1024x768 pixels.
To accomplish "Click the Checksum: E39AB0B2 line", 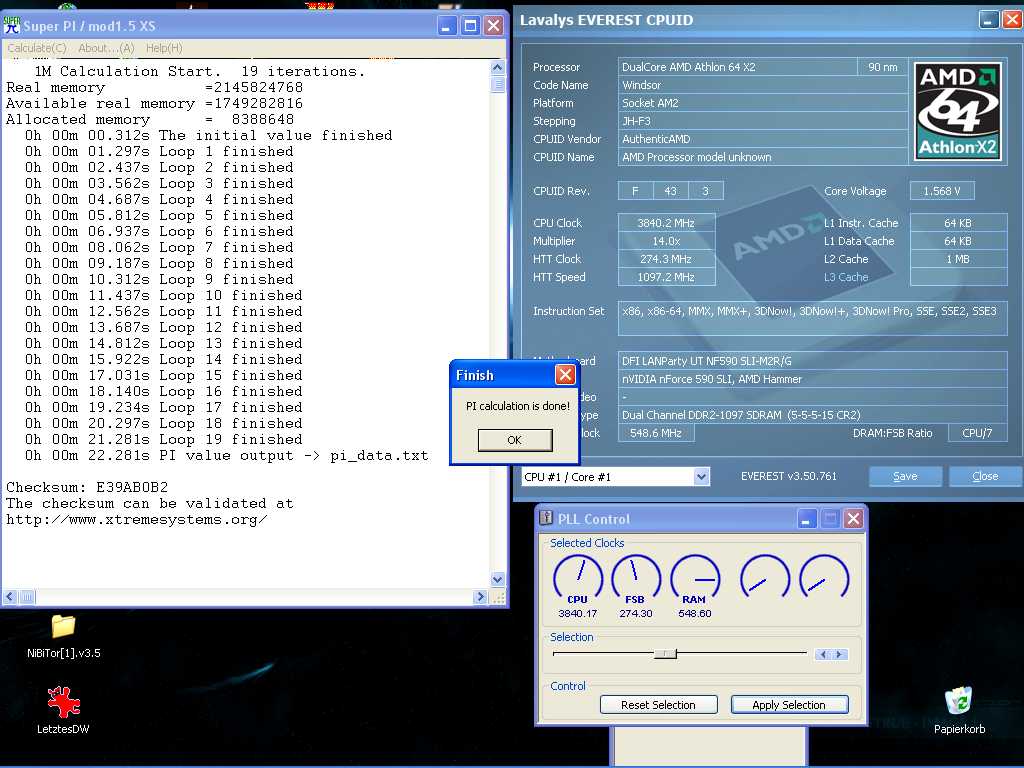I will click(x=87, y=487).
